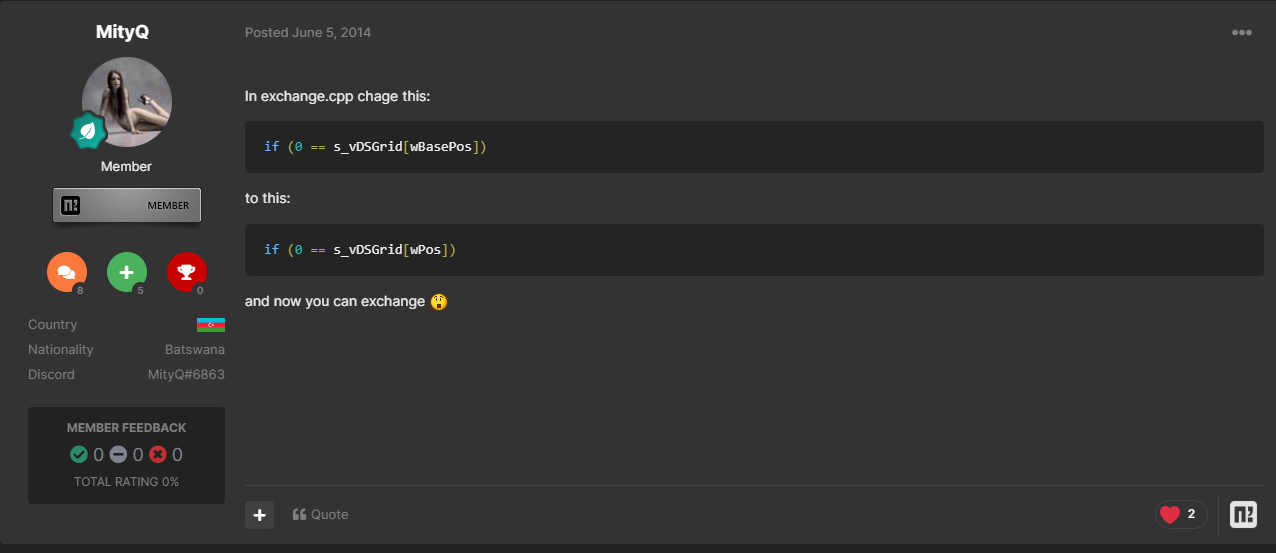Click the orange posts count icon
The image size is (1276, 553).
coord(67,272)
